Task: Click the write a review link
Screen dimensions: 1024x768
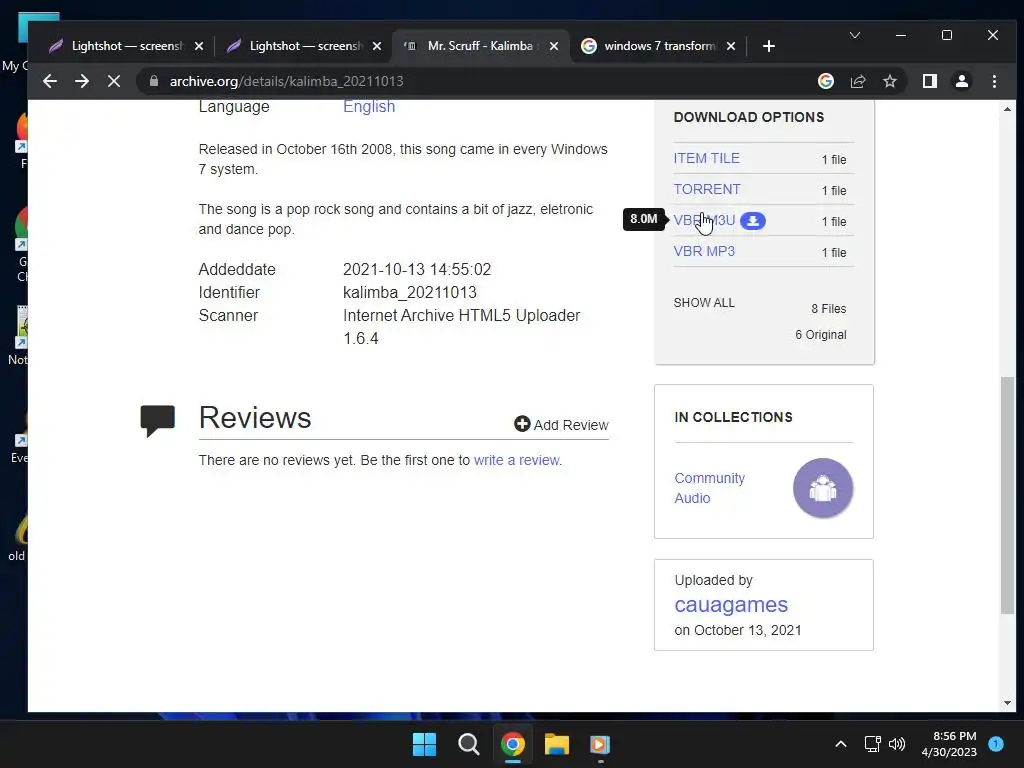Action: [x=517, y=460]
